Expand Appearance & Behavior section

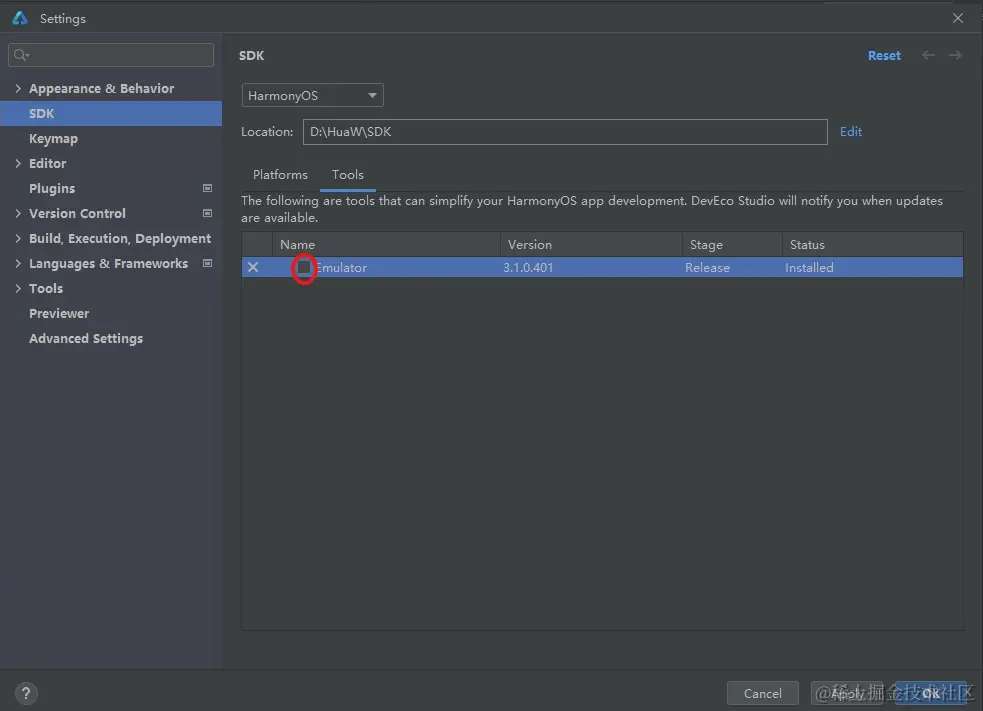tap(18, 88)
